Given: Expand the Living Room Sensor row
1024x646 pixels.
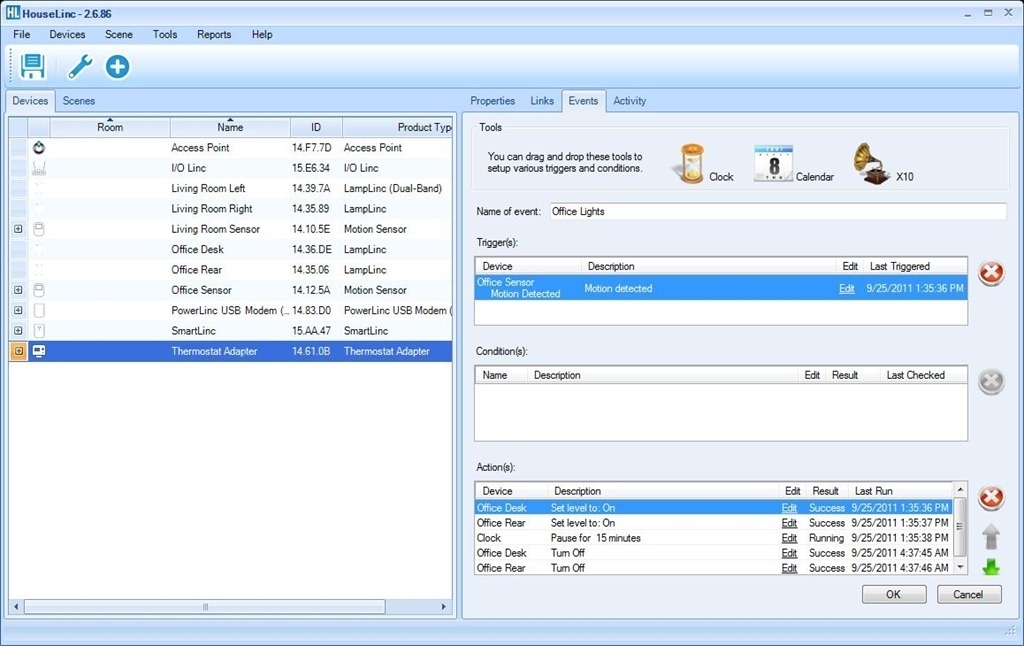Looking at the screenshot, I should coord(18,229).
